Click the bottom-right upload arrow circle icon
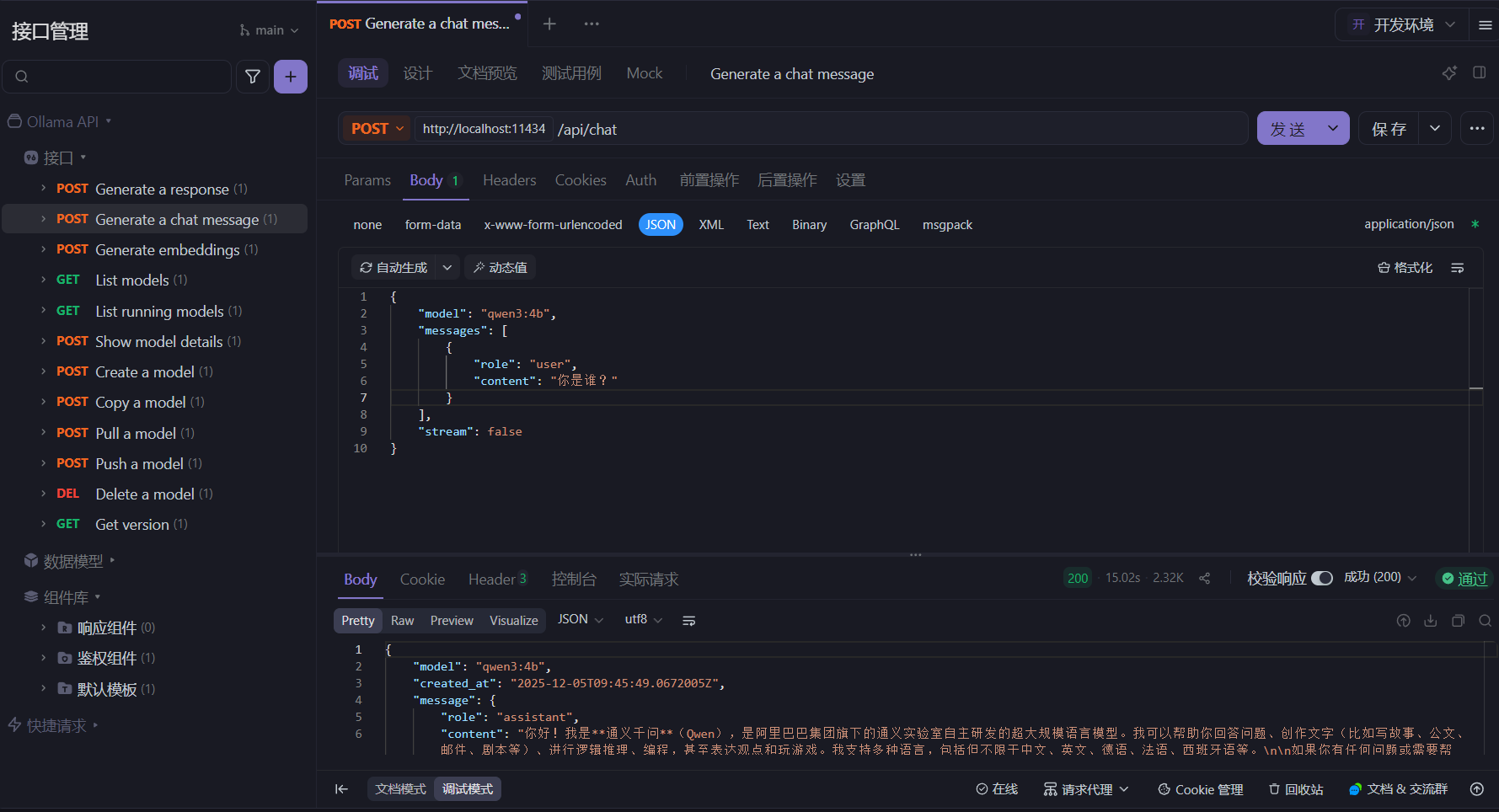Screen dimensions: 1499x812 (1476, 789)
